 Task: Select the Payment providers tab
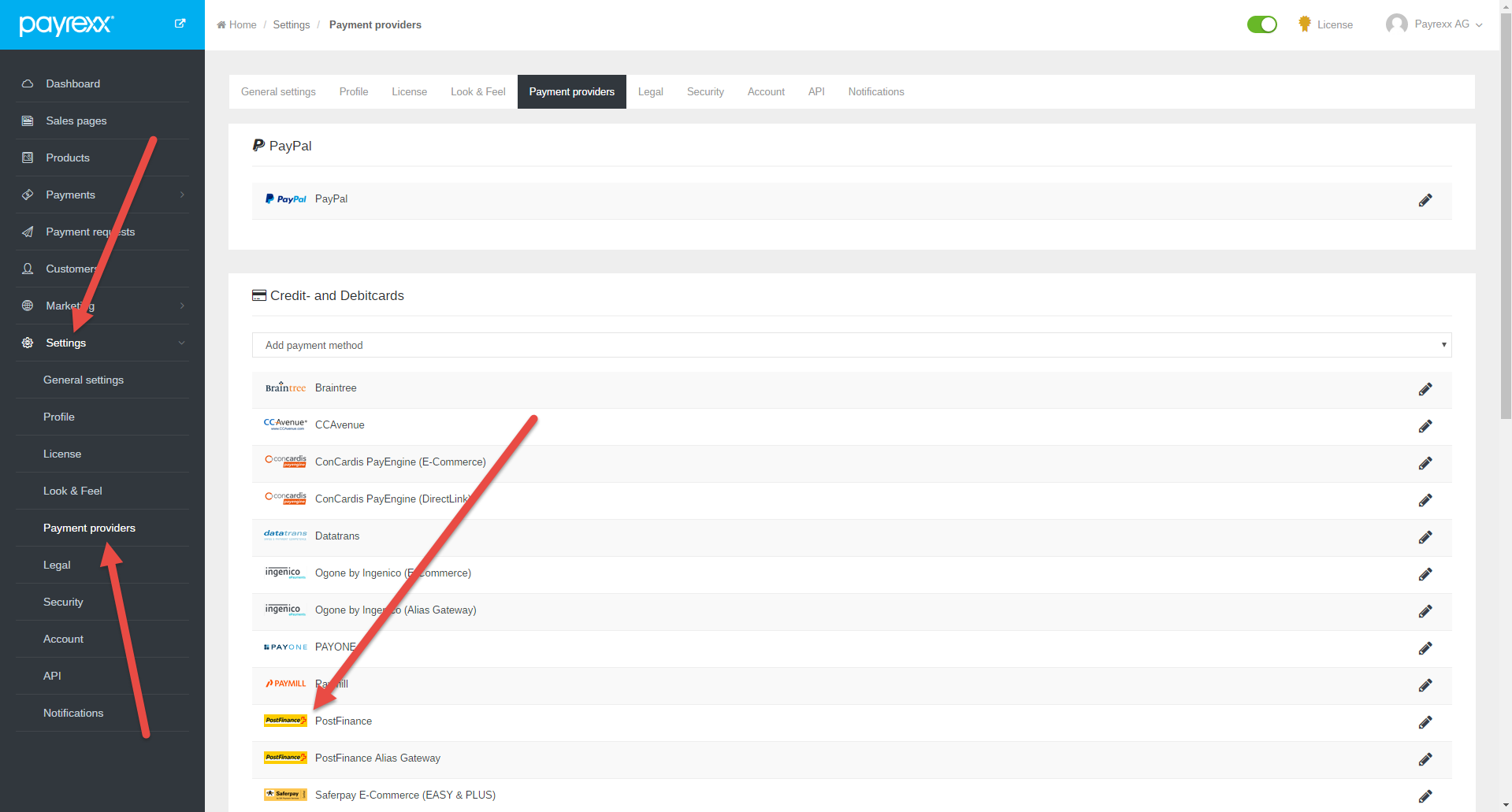click(572, 91)
